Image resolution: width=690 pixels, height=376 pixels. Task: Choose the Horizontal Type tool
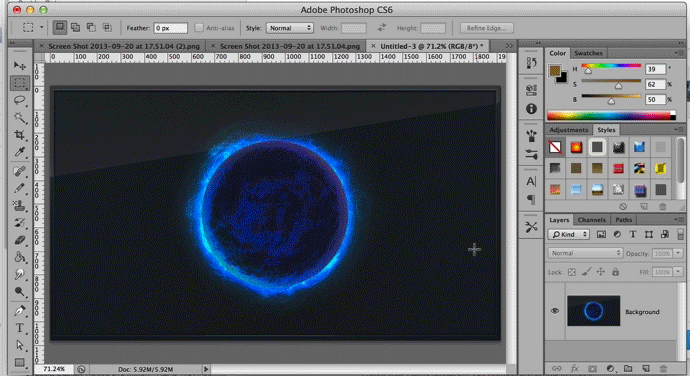(x=19, y=328)
